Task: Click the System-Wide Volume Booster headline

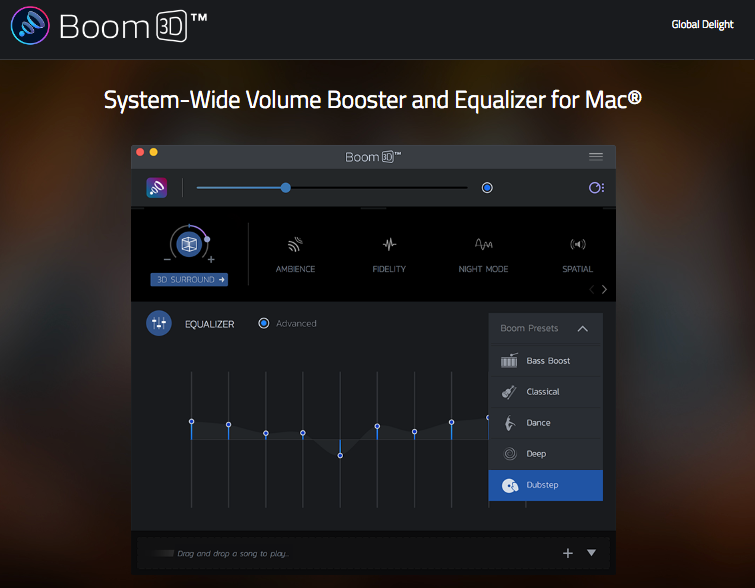Action: pyautogui.click(x=373, y=100)
